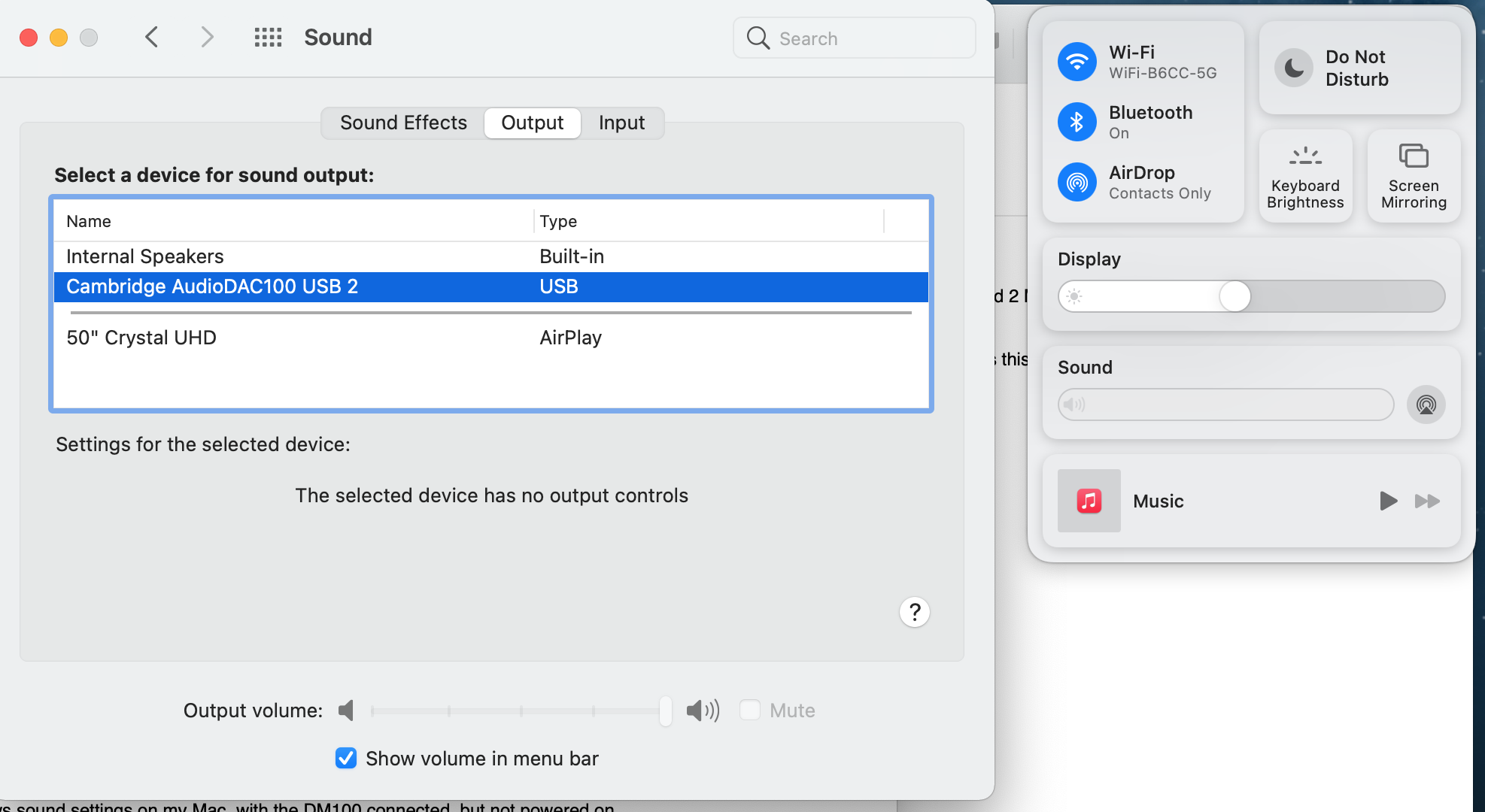Click the Help question mark button
Image resolution: width=1485 pixels, height=812 pixels.
[914, 612]
